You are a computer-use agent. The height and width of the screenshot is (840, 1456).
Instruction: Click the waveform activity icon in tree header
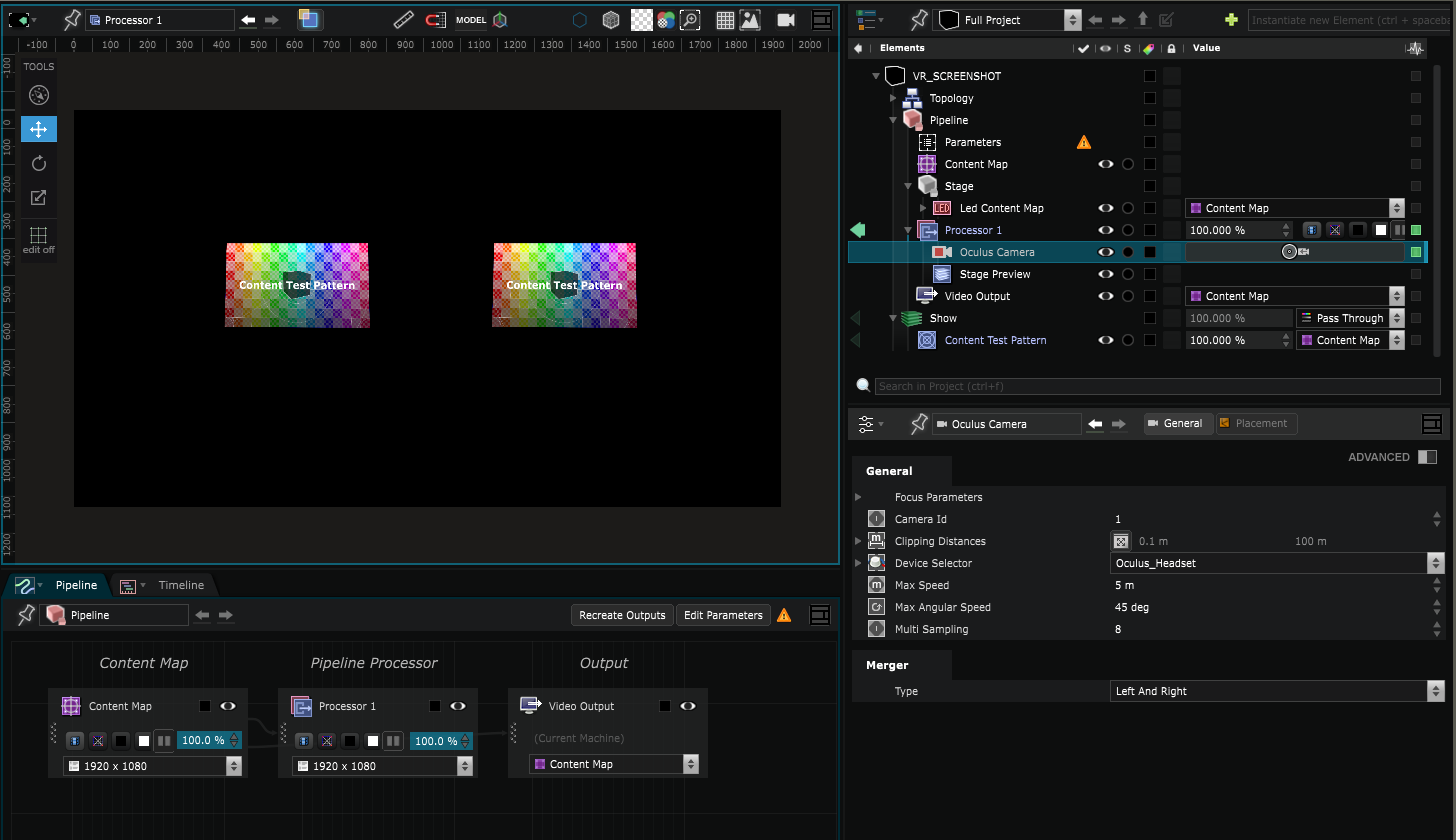click(x=1415, y=48)
